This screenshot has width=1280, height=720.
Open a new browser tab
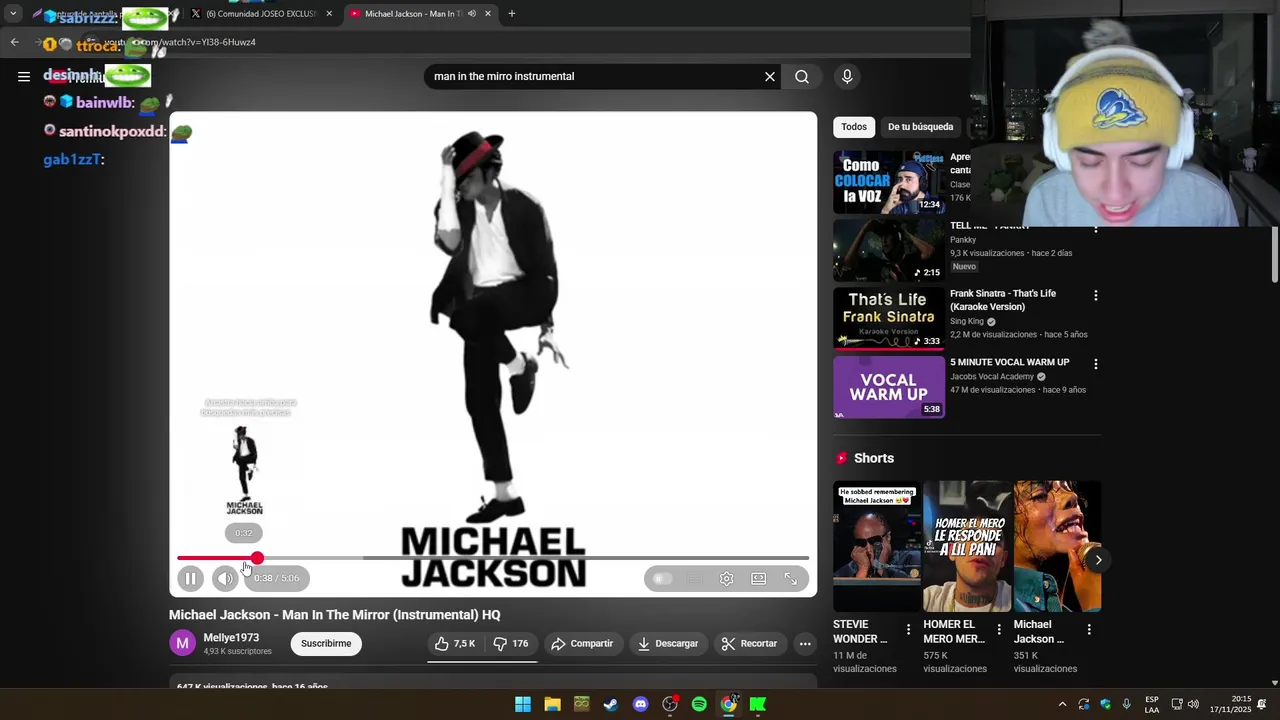coord(512,13)
